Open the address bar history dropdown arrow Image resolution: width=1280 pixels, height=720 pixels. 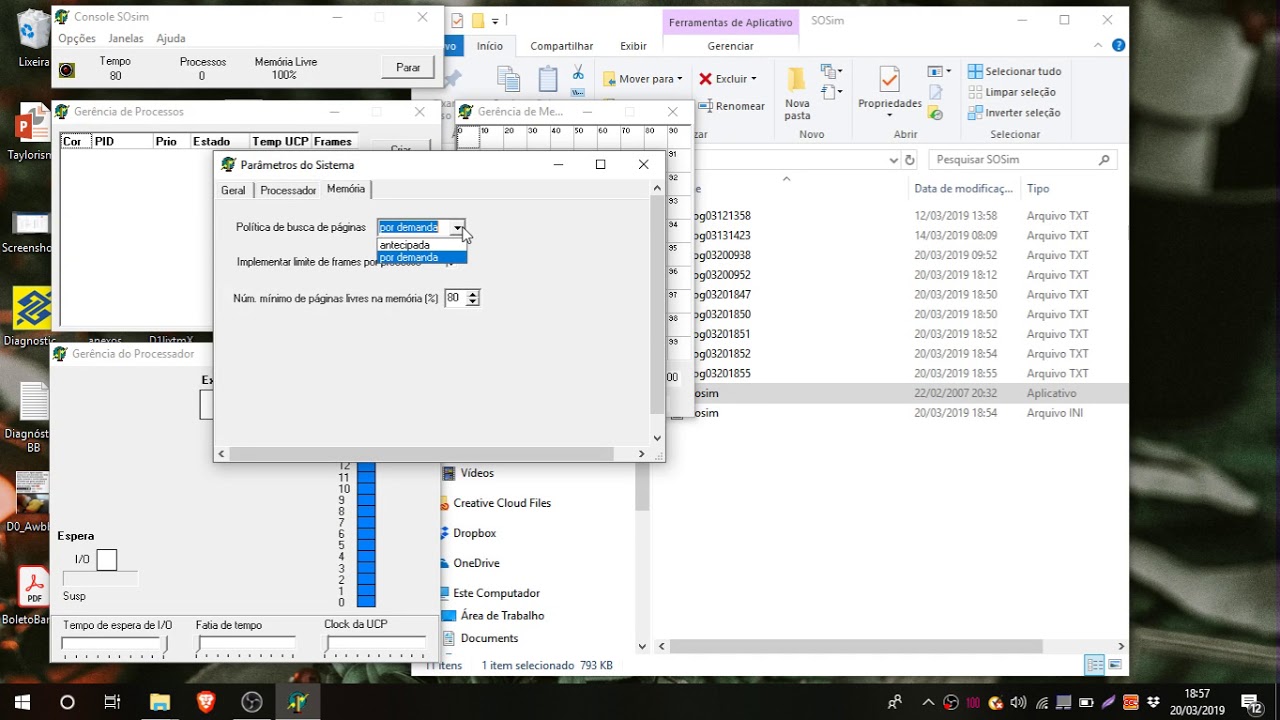(894, 160)
